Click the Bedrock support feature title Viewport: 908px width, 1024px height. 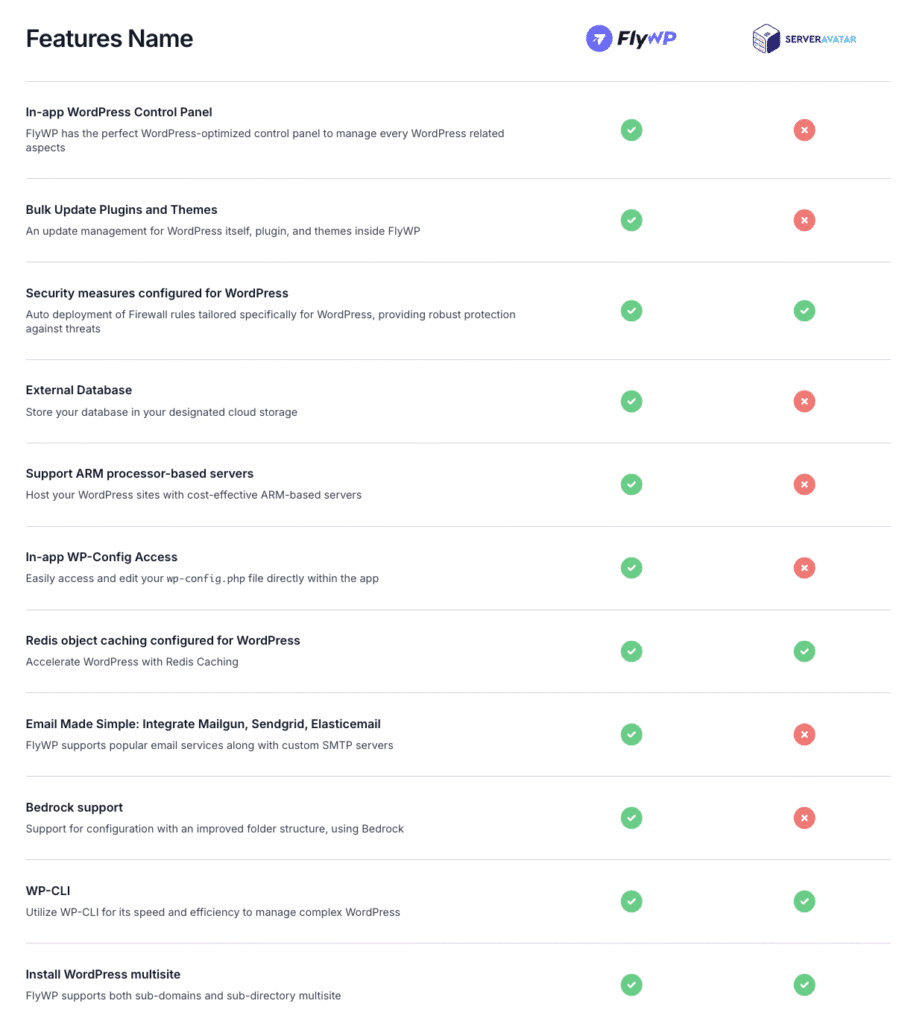pos(74,807)
